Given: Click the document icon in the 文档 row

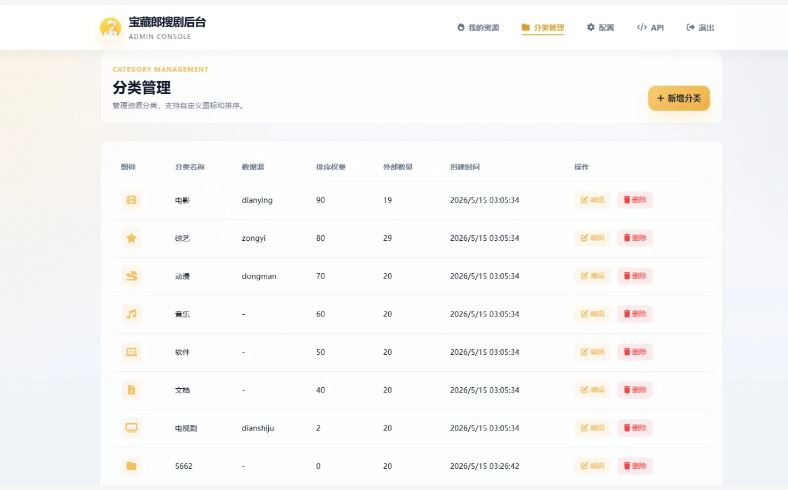Looking at the screenshot, I should coord(131,390).
